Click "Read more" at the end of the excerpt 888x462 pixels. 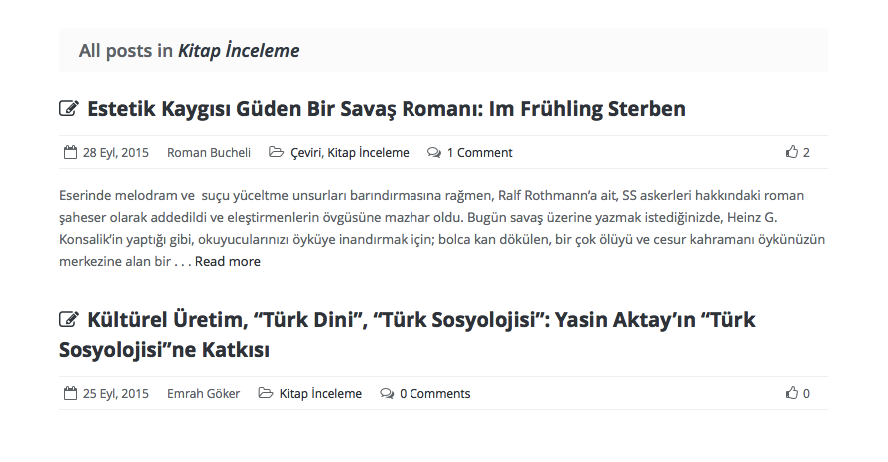click(227, 262)
